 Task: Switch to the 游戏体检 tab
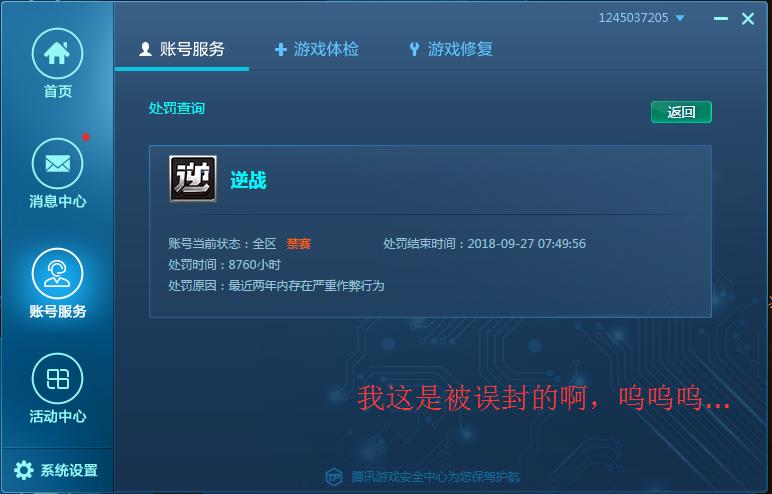[317, 49]
